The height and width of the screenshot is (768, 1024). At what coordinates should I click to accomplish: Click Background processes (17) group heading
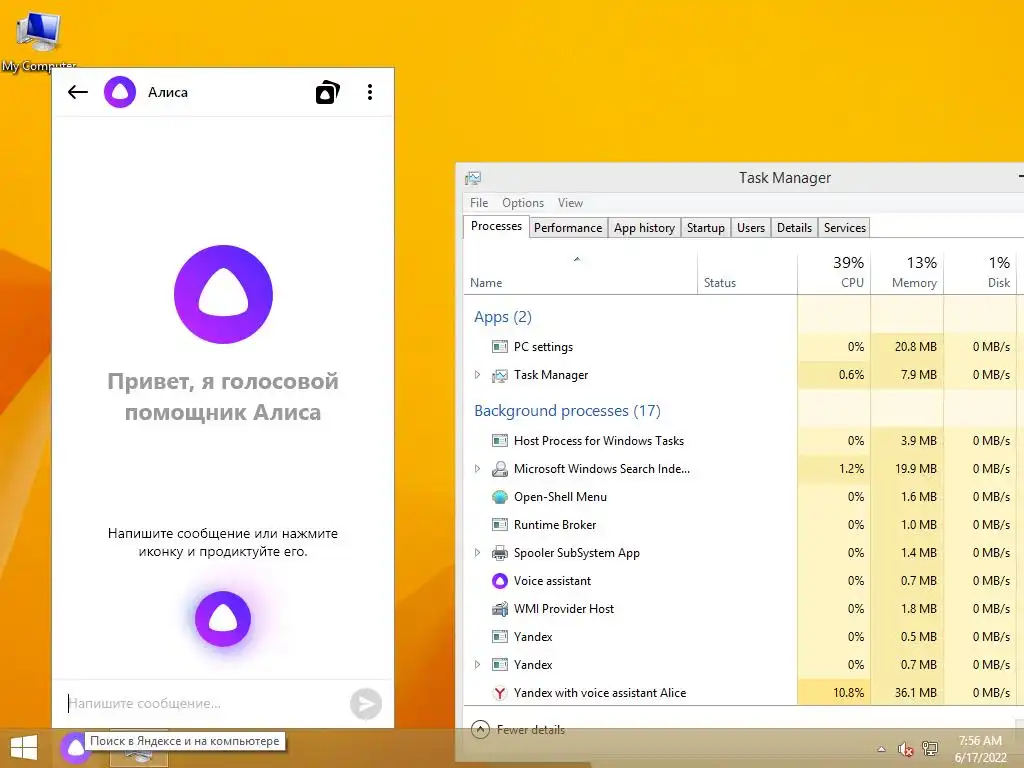pyautogui.click(x=567, y=411)
